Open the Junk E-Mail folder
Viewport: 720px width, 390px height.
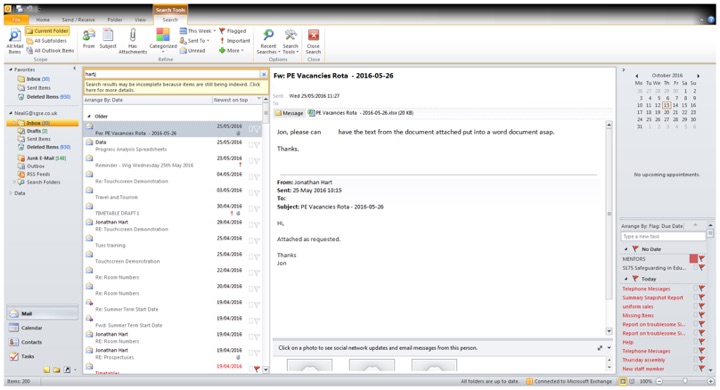click(41, 158)
